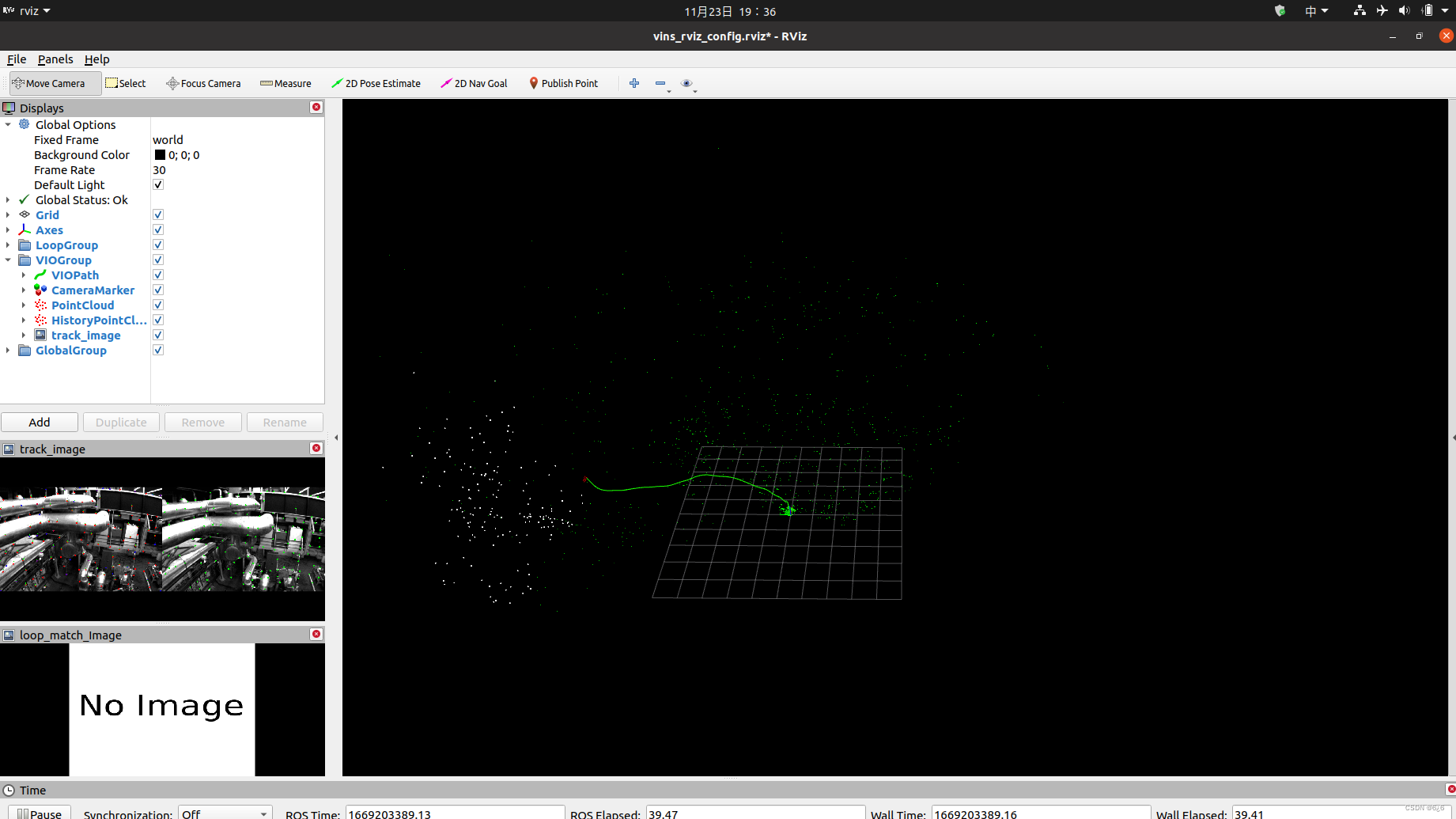1456x819 pixels.
Task: Click the CameraMarker icon
Action: click(x=40, y=290)
